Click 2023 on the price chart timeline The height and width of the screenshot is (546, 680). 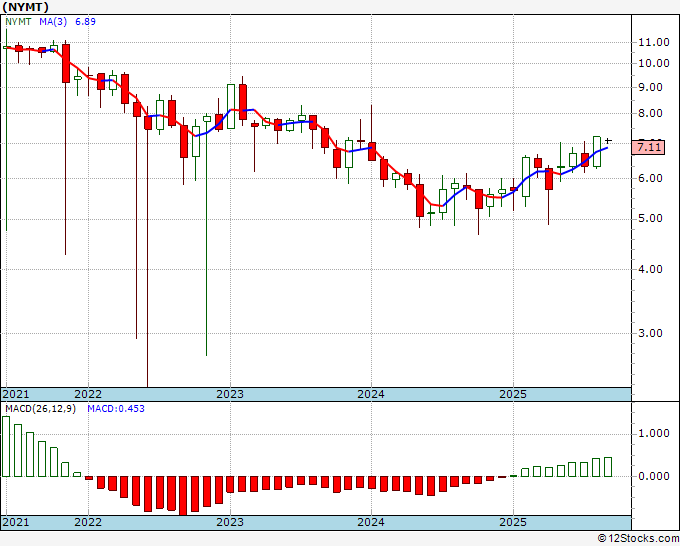[230, 394]
